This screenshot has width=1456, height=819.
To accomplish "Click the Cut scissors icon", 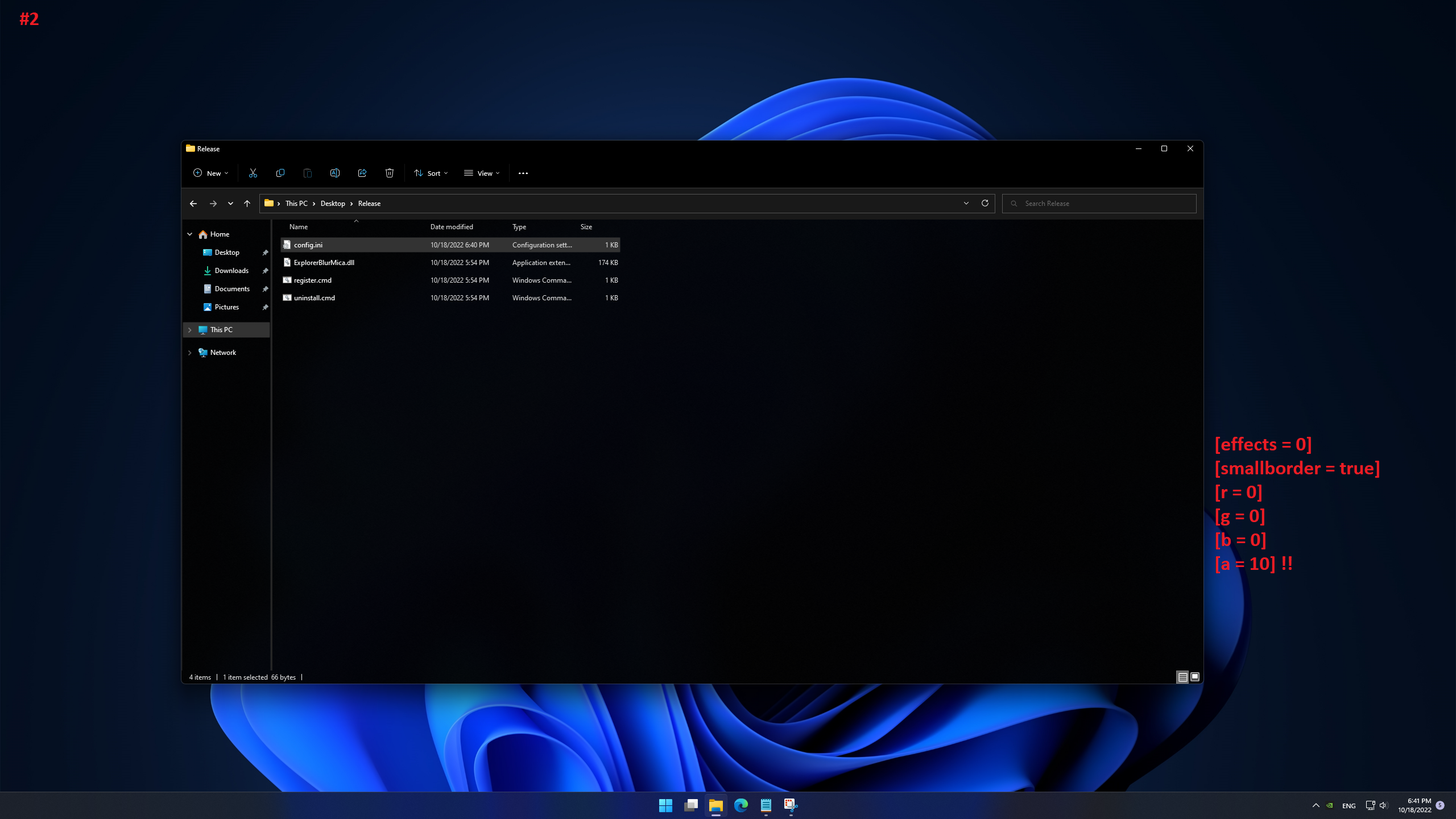I will [253, 173].
